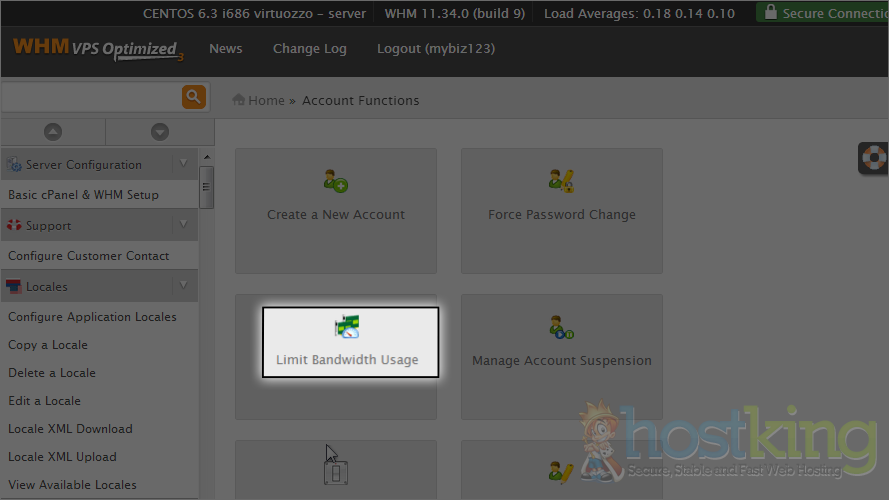
Task: Open Manage Account Suspension icon
Action: point(561,328)
